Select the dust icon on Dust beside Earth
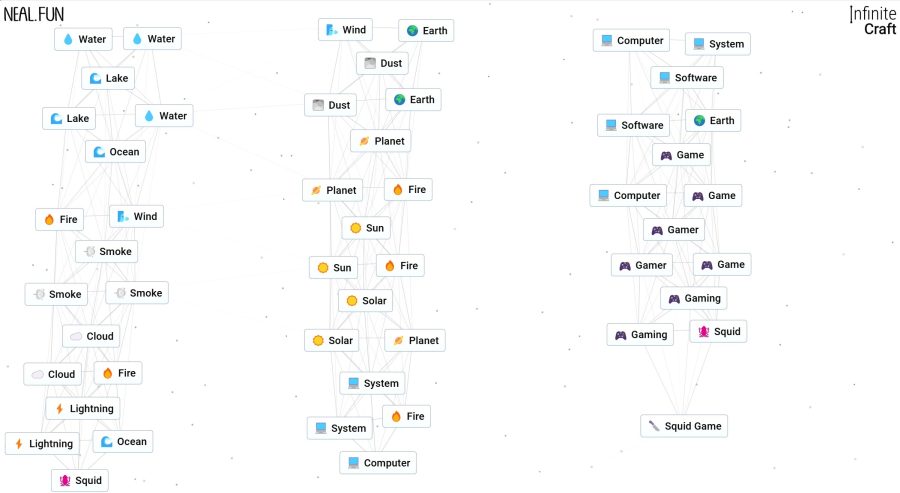The image size is (900, 493). pos(318,105)
